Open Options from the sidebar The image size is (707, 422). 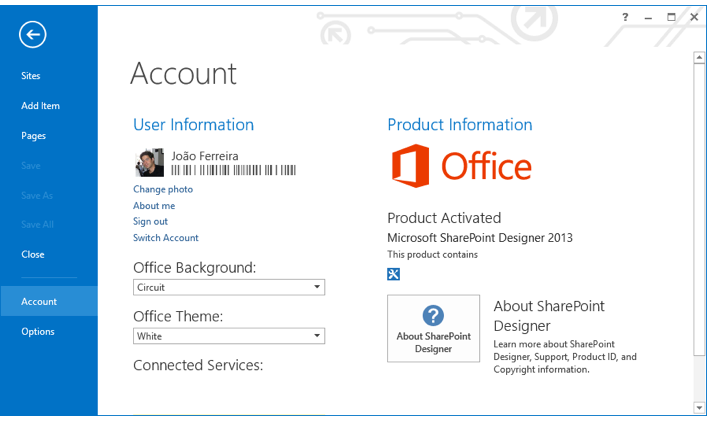[38, 331]
